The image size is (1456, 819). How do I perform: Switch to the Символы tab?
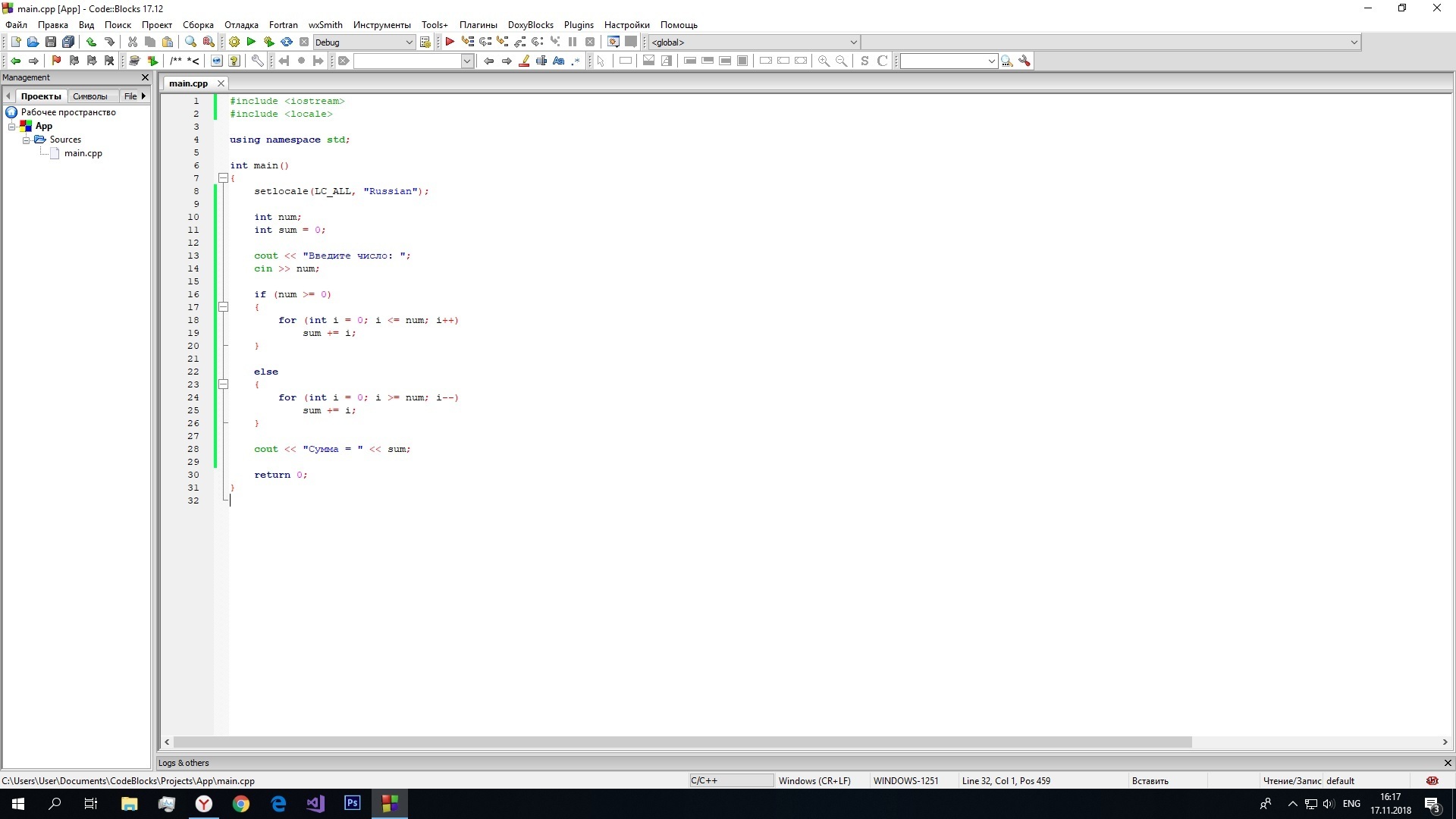pos(89,96)
